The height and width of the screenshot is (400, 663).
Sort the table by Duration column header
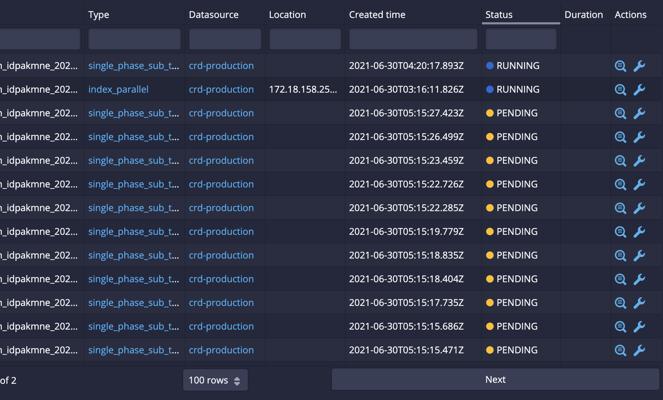click(x=583, y=15)
